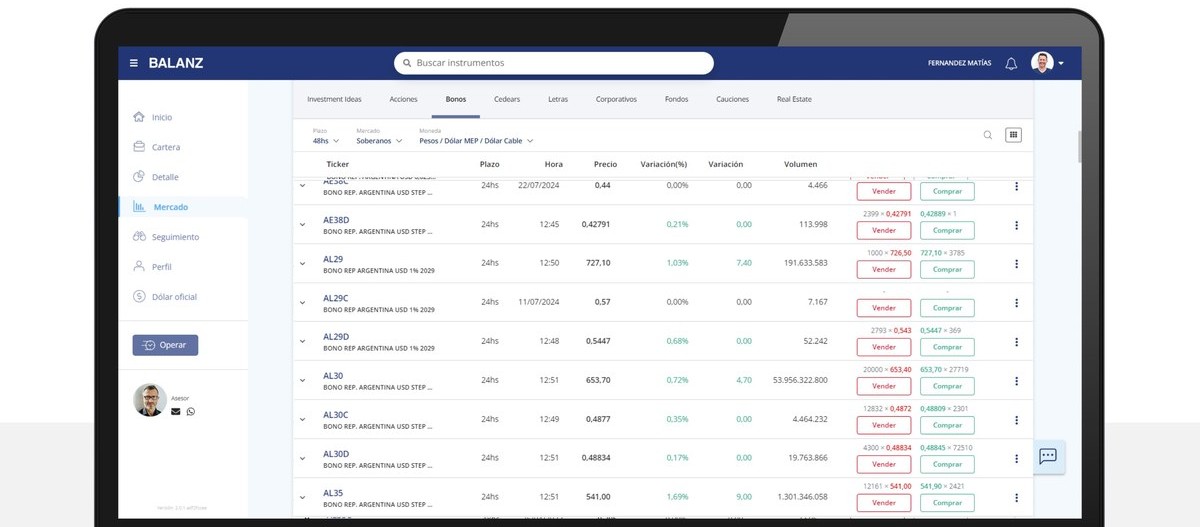The width and height of the screenshot is (1200, 527).
Task: Open three-dot menu for AL29 row
Action: pos(1016,264)
